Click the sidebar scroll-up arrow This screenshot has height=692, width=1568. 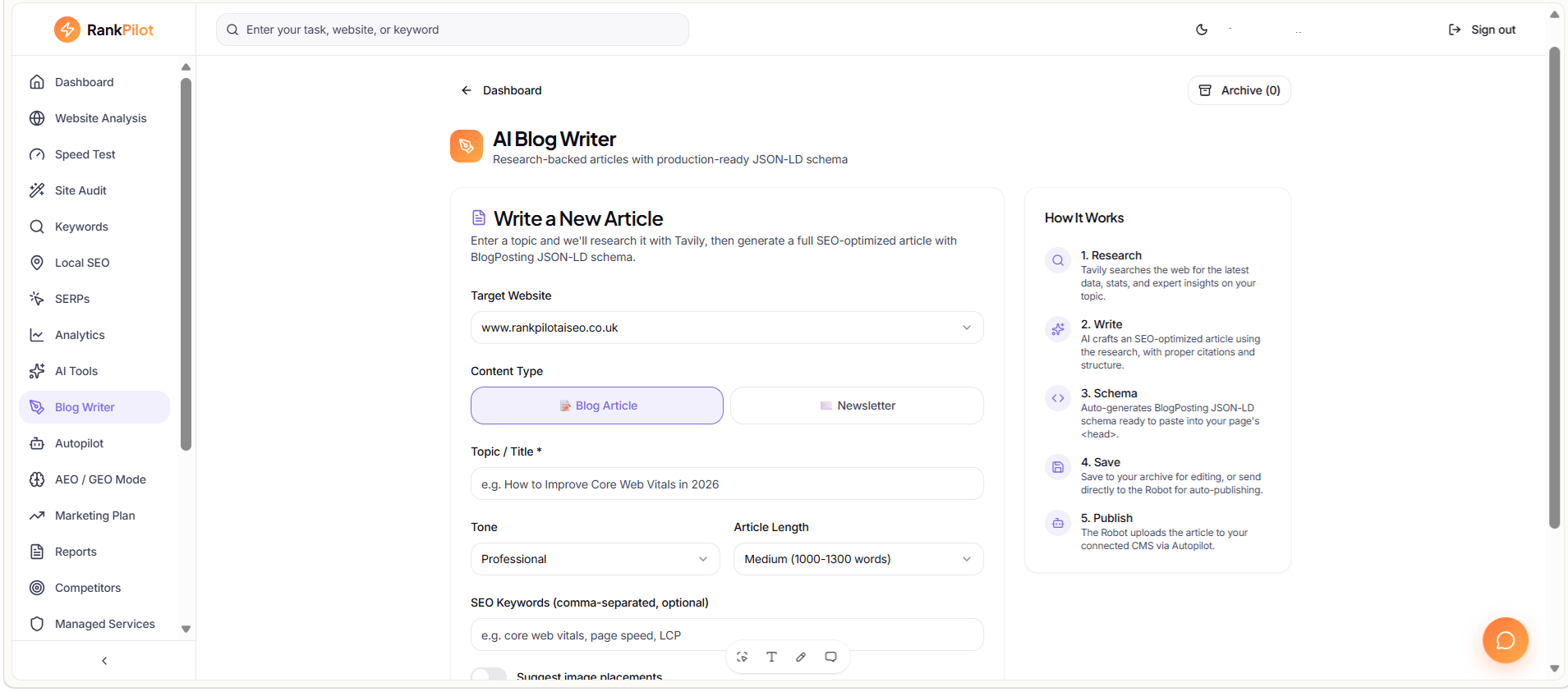pos(186,67)
